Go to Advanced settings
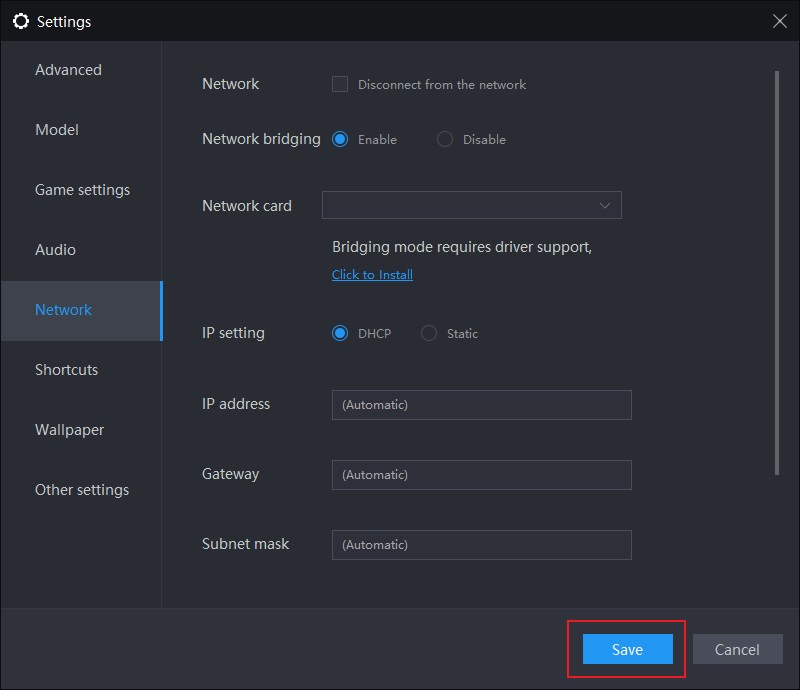 pyautogui.click(x=68, y=70)
